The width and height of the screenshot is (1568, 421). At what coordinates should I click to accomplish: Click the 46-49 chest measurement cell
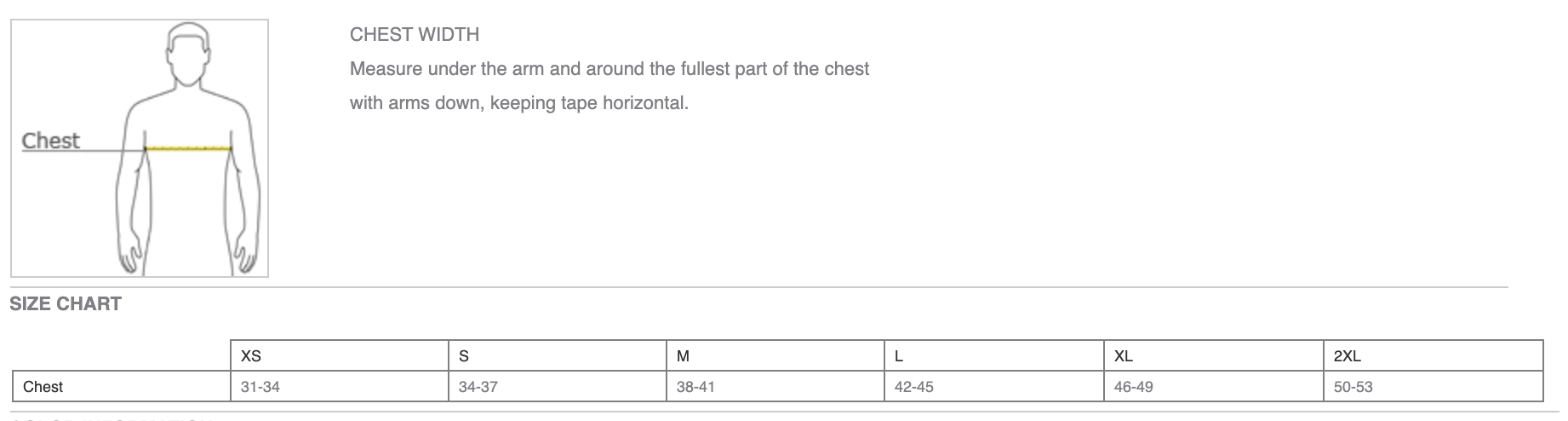(1214, 387)
